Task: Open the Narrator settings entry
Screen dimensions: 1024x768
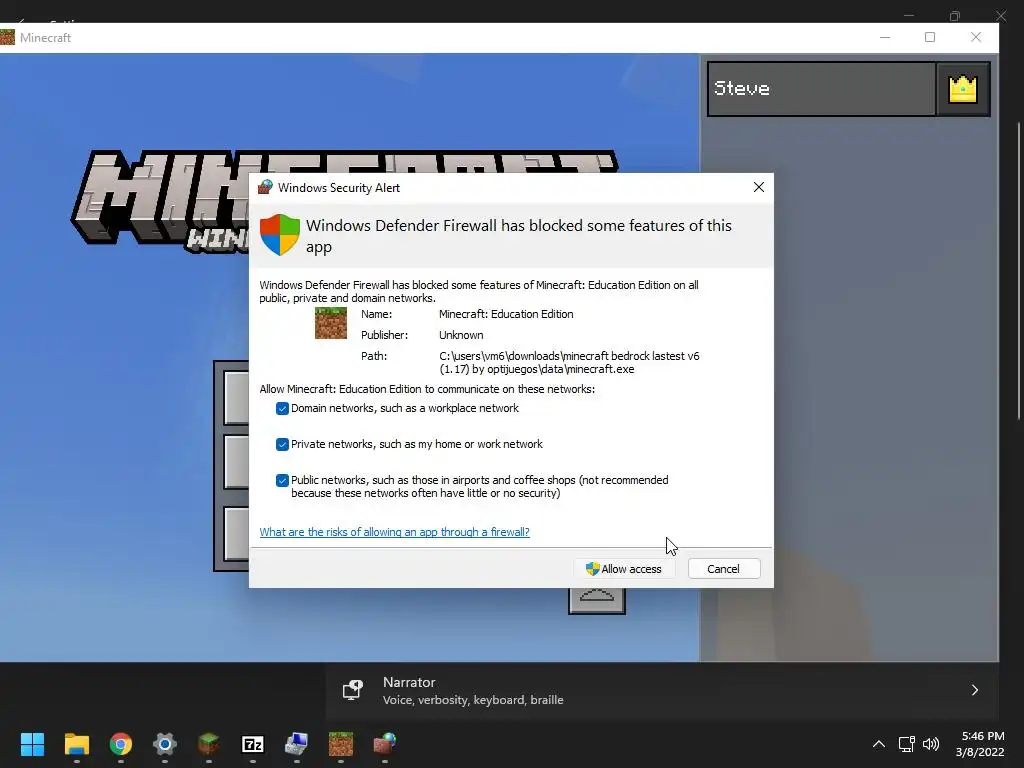Action: 662,690
